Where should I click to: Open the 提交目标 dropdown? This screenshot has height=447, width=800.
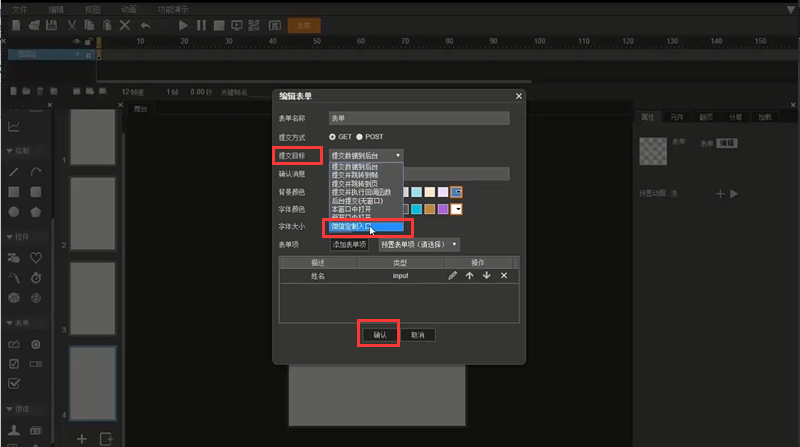coord(366,155)
